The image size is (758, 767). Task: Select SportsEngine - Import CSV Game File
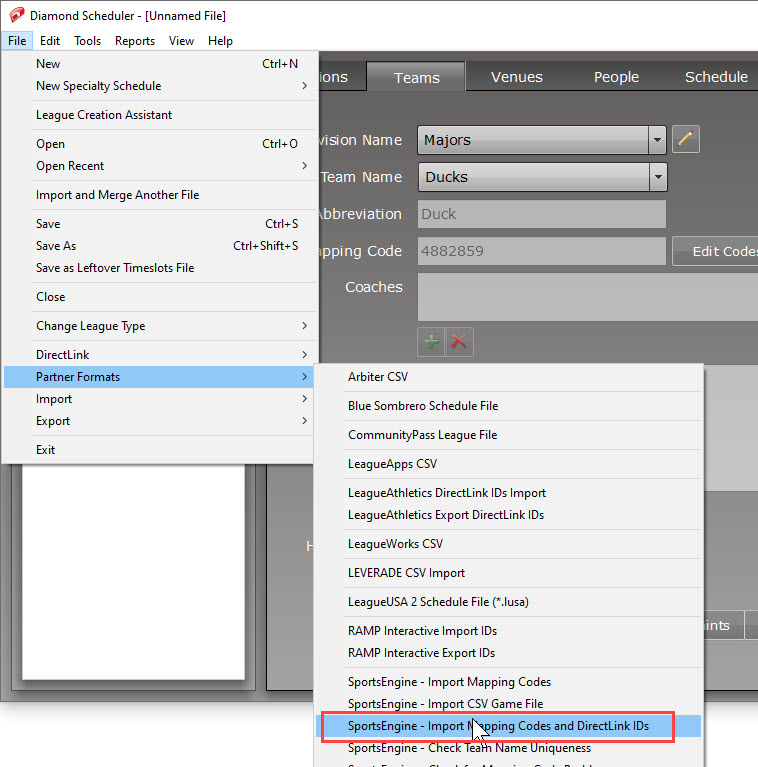(x=509, y=703)
